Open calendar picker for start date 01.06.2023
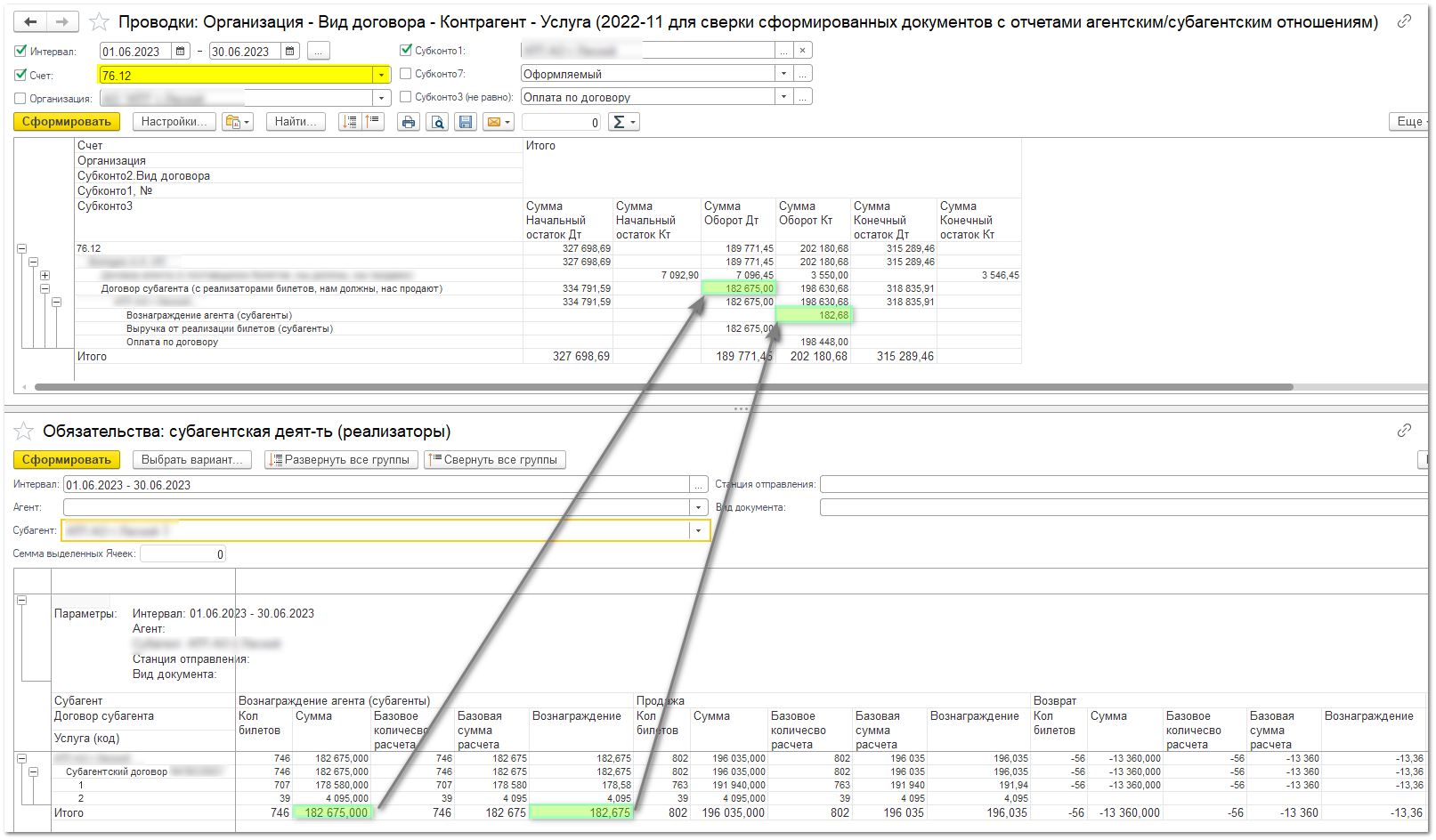The height and width of the screenshot is (840, 1436). (181, 52)
